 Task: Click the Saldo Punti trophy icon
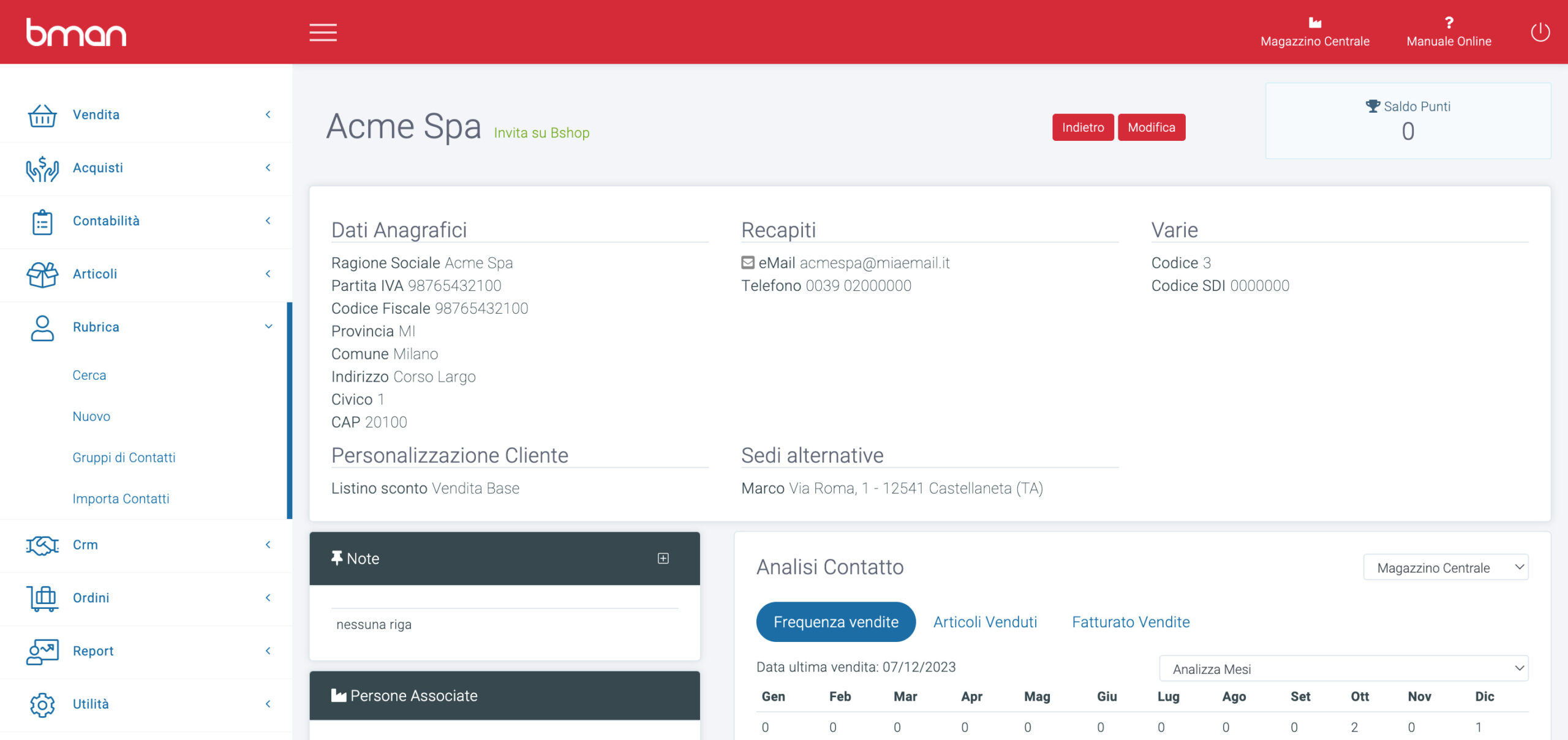pyautogui.click(x=1373, y=106)
